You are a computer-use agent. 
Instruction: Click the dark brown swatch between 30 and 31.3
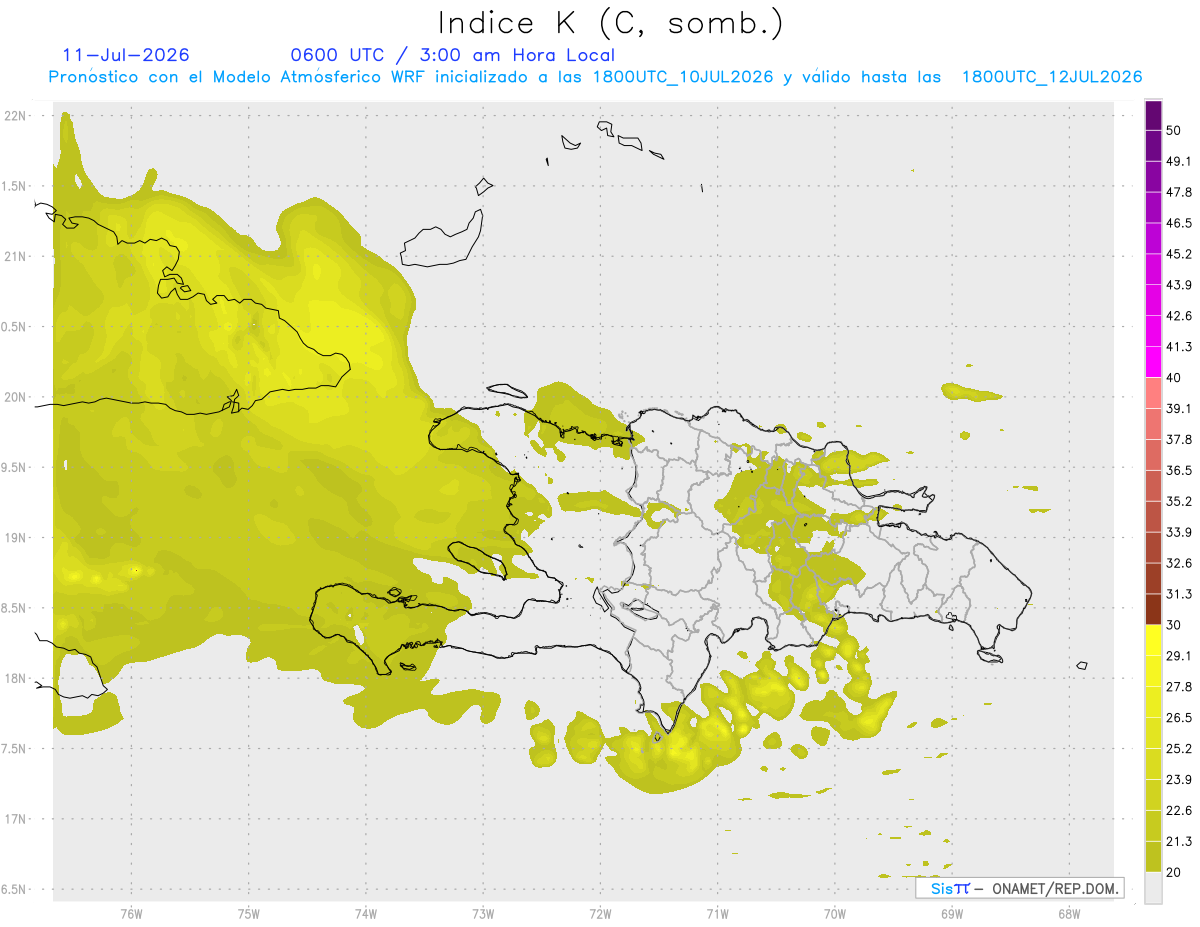[x=1153, y=609]
